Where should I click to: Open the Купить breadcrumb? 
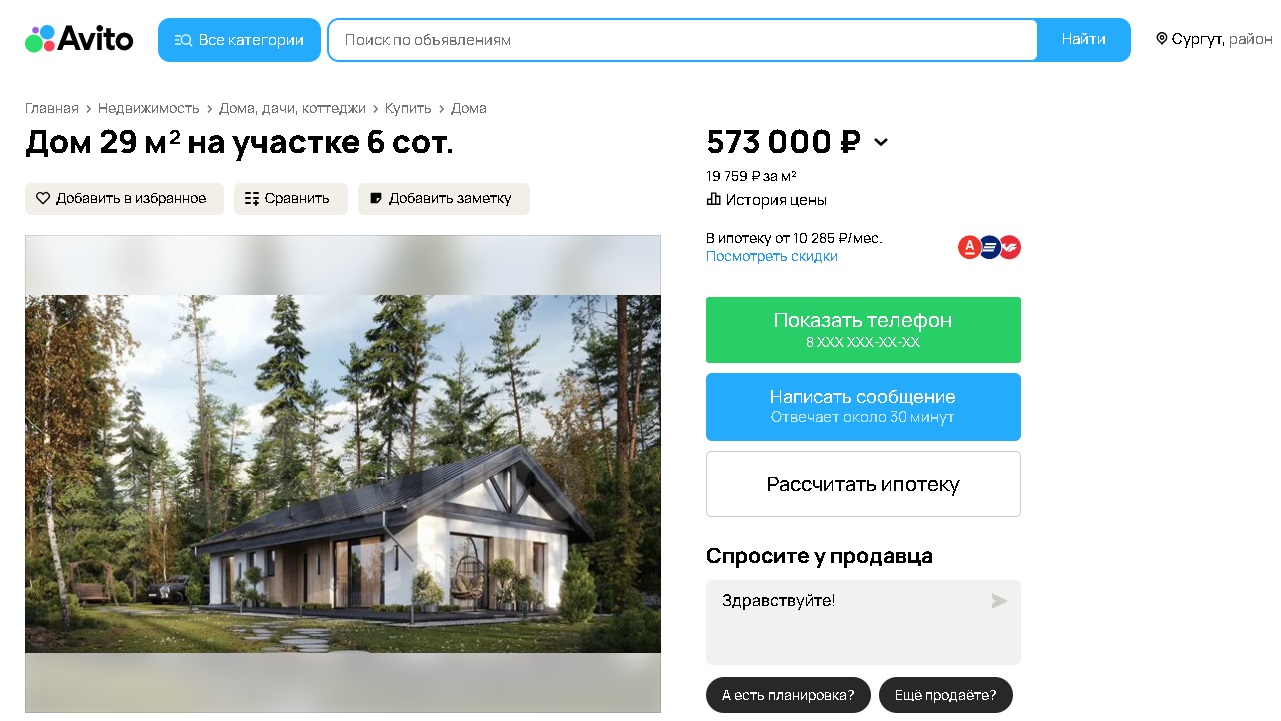tap(408, 108)
